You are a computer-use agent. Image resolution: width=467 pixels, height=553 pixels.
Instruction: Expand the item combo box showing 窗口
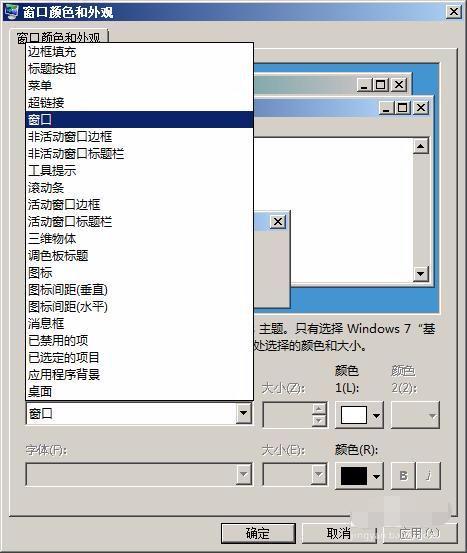pos(243,413)
